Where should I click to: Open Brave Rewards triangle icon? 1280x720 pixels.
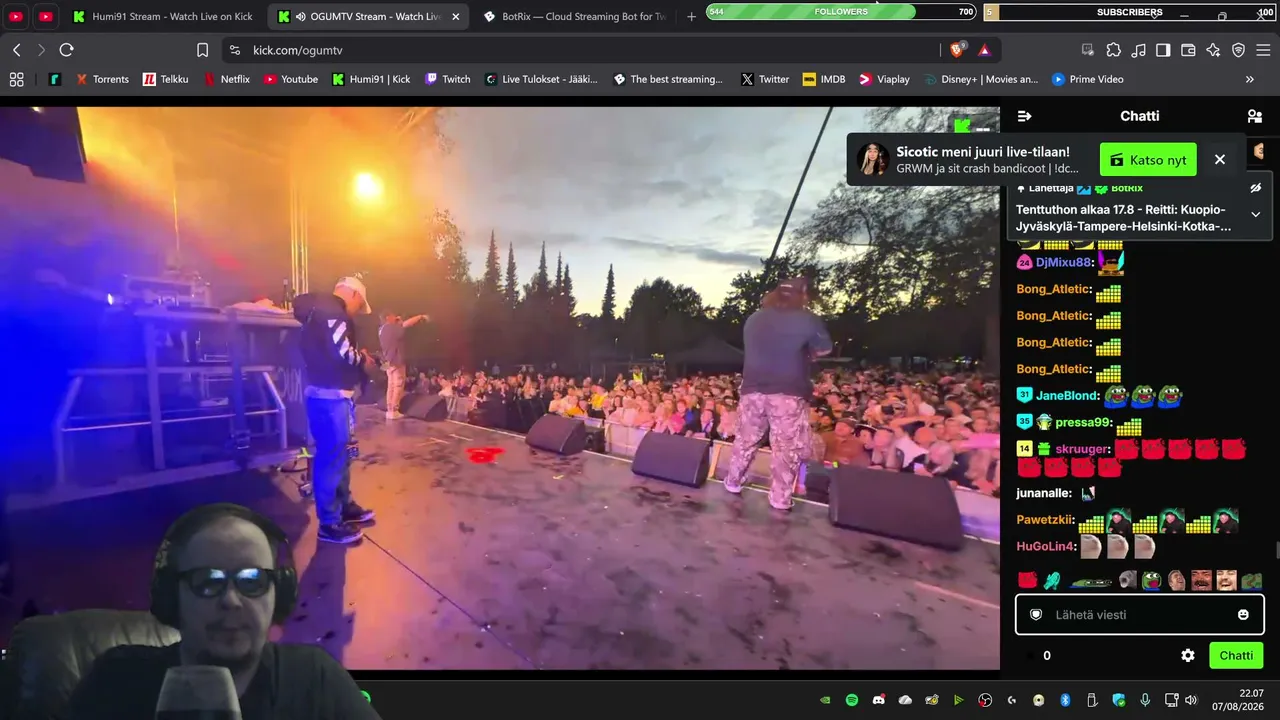(984, 50)
